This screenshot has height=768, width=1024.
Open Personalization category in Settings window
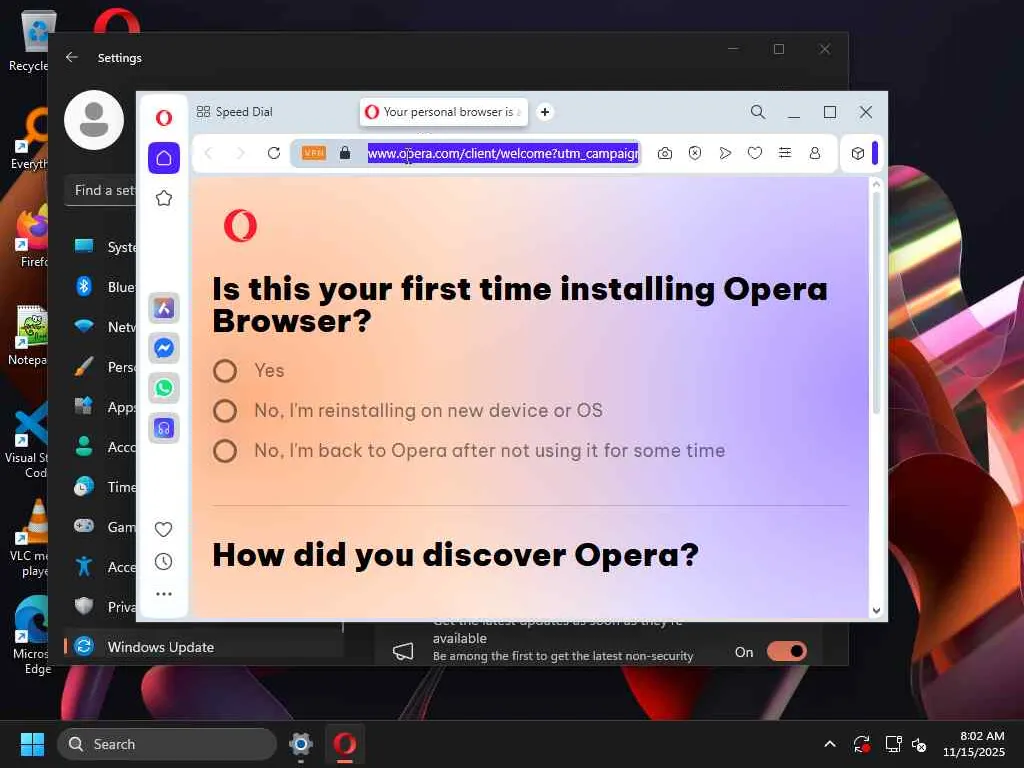coord(104,367)
